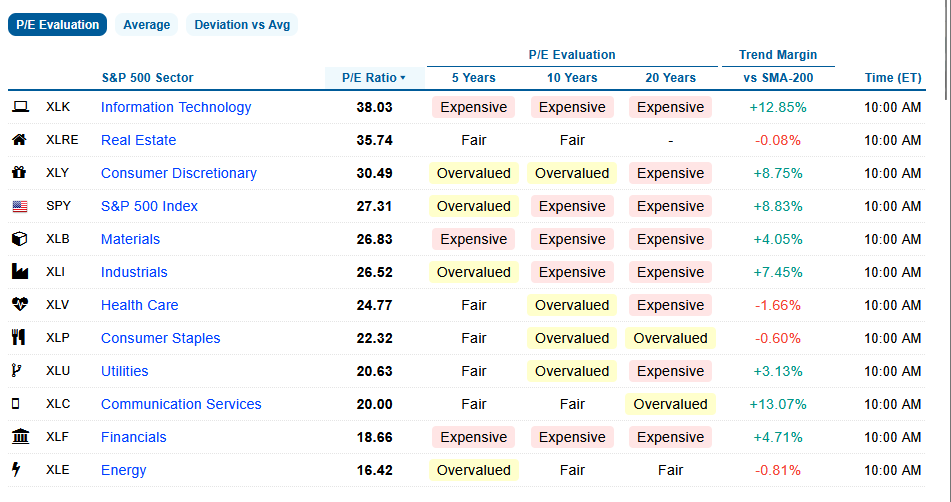Click Energy's 5 Years Overvalued badge

pos(474,470)
